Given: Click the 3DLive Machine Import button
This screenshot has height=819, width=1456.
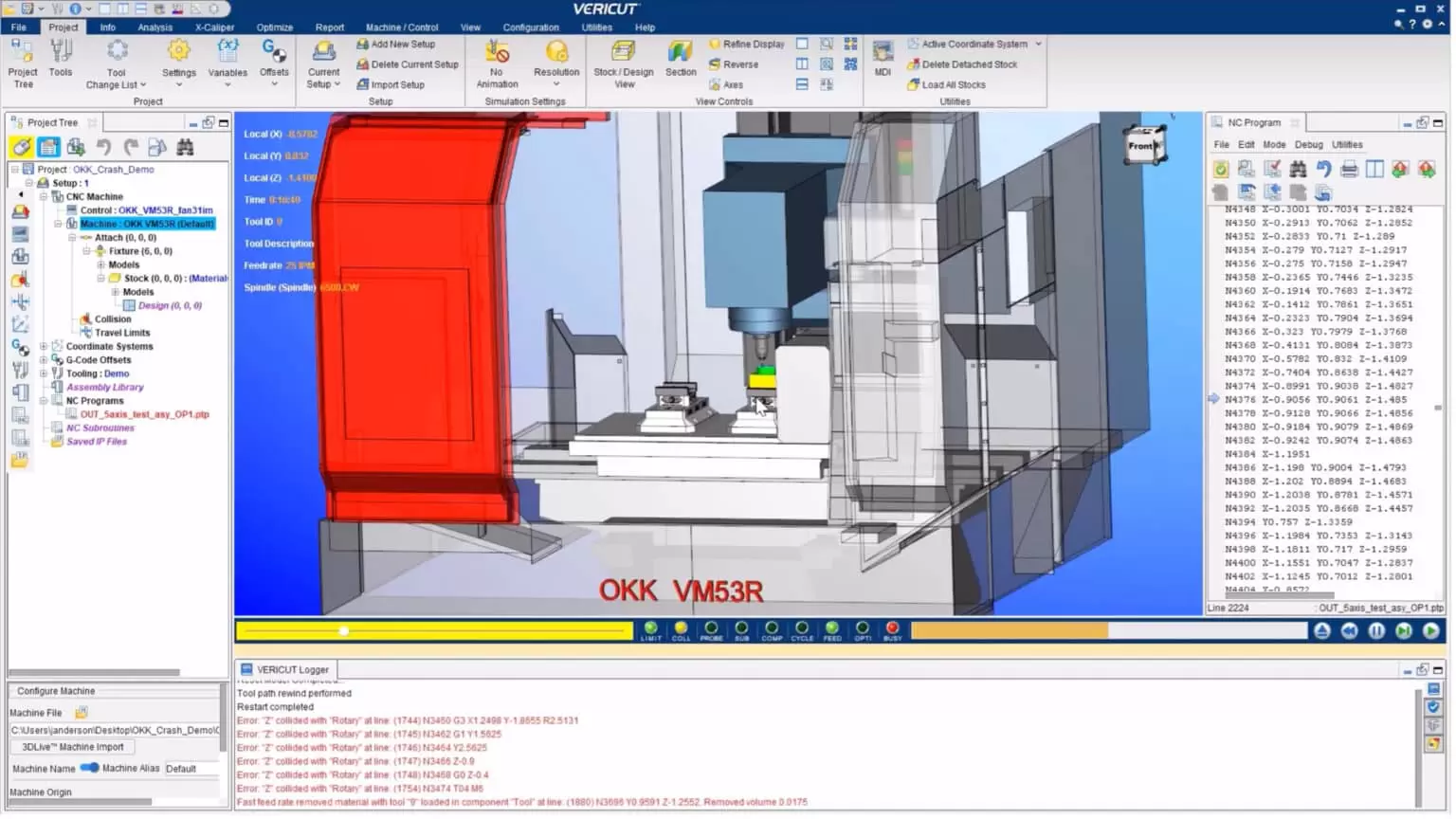Looking at the screenshot, I should point(72,747).
